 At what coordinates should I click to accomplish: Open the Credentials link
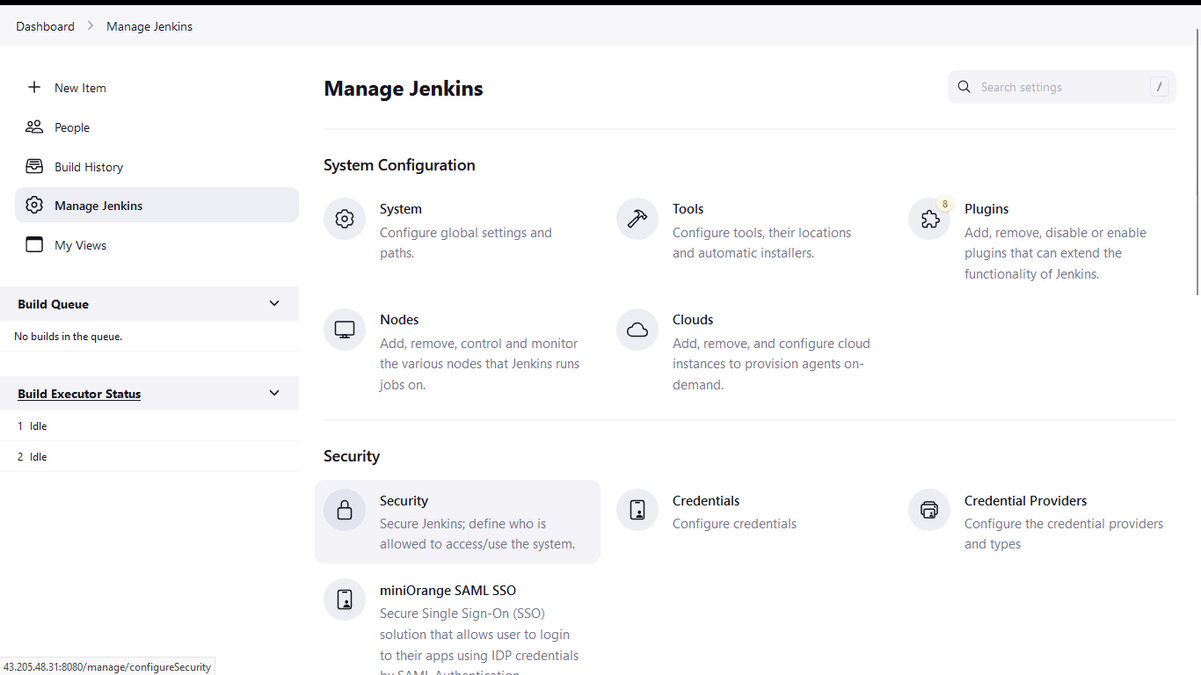click(706, 500)
